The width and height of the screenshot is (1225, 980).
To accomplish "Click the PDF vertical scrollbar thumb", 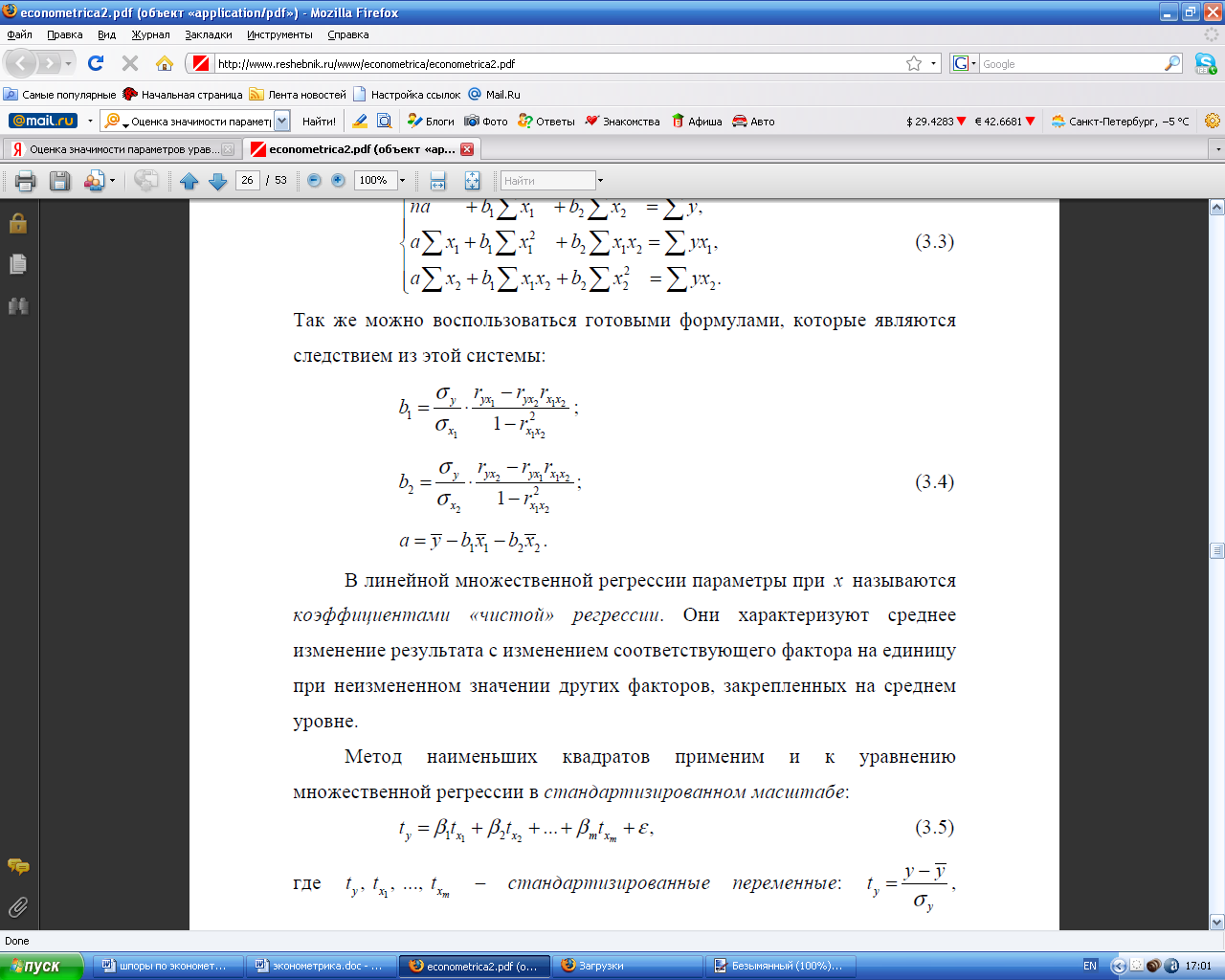I will coord(1217,550).
